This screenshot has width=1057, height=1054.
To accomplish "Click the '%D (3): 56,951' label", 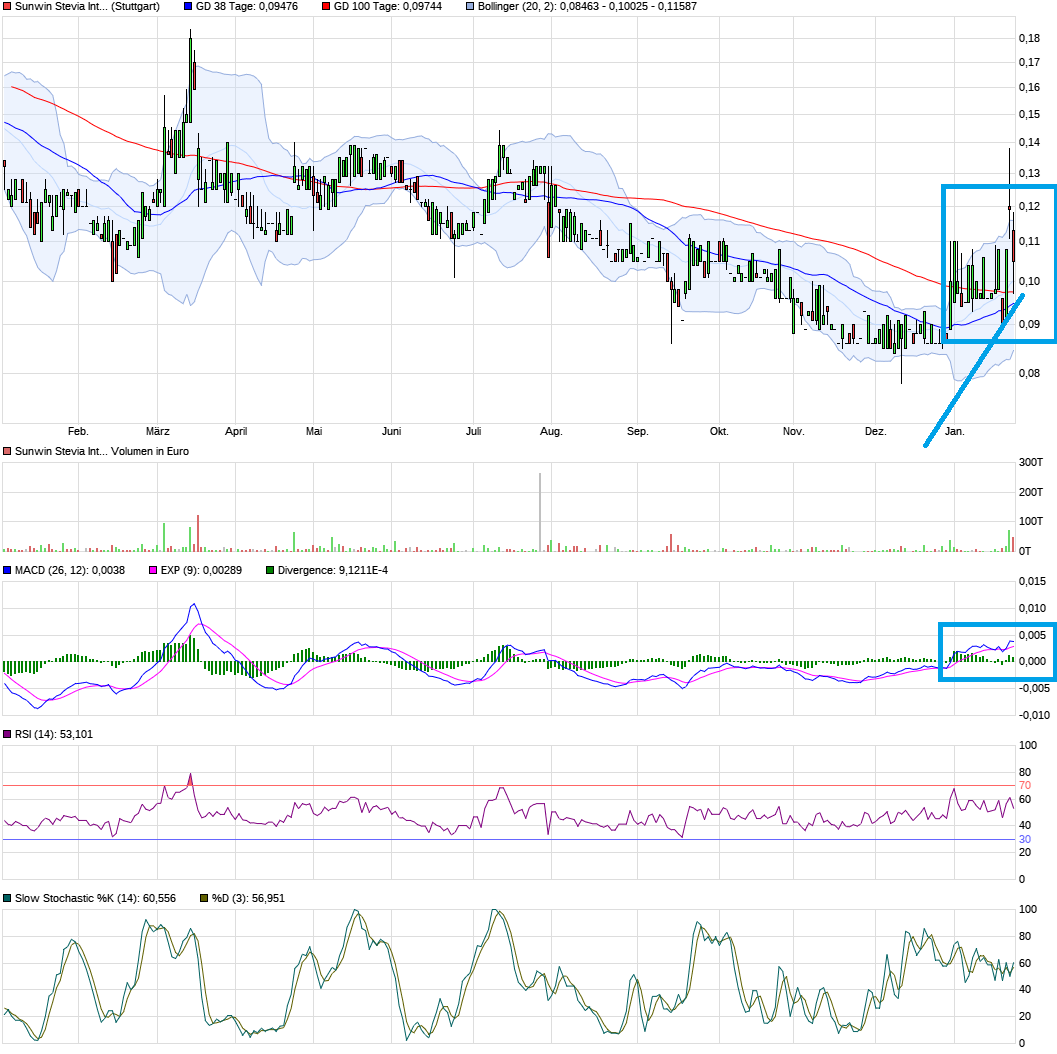I will point(248,898).
